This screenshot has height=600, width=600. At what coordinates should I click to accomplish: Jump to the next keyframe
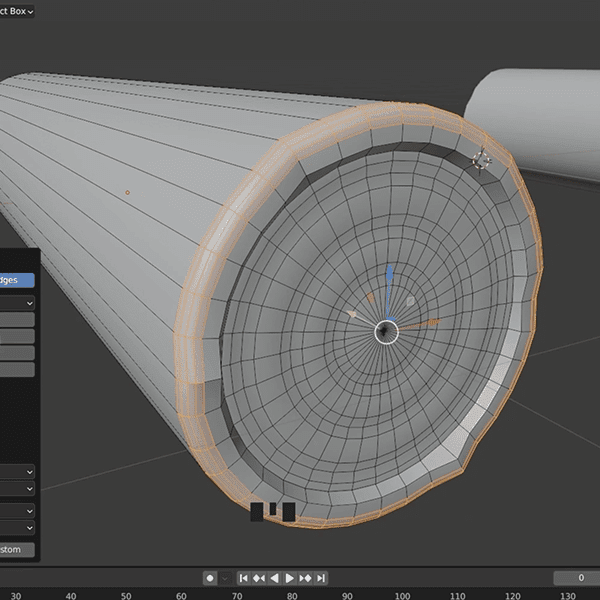[x=306, y=578]
